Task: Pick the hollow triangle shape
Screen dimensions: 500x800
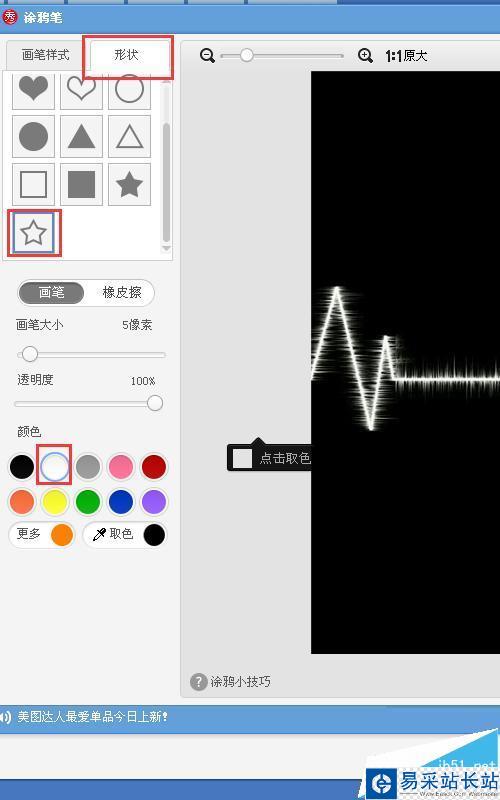Action: click(129, 136)
